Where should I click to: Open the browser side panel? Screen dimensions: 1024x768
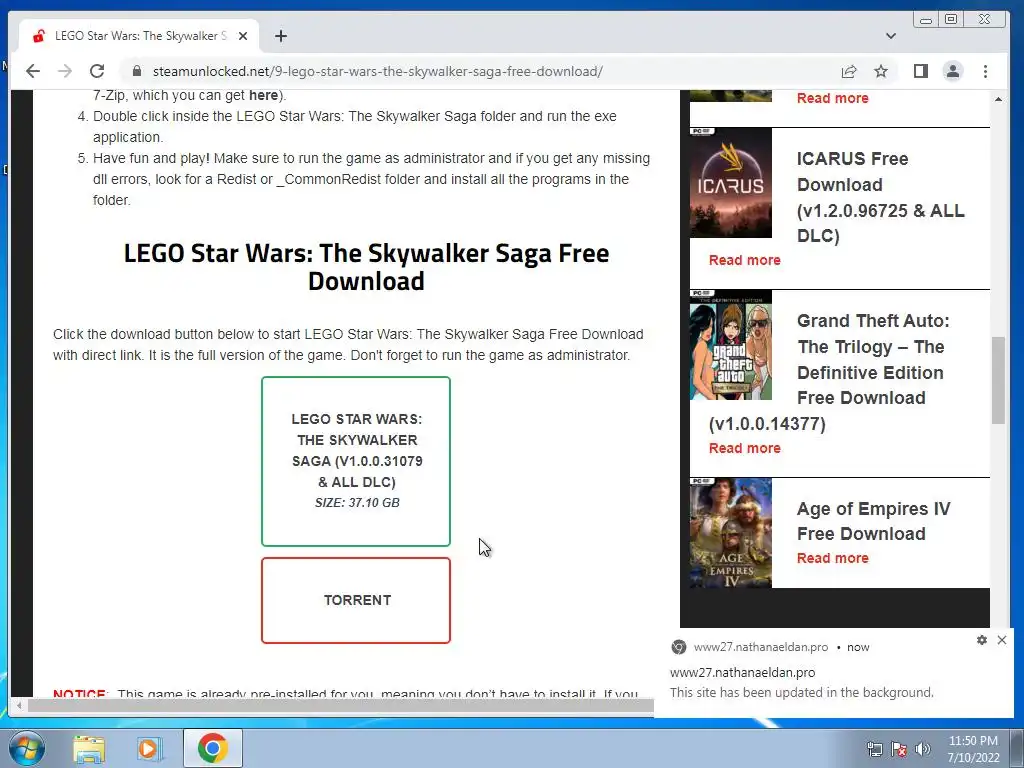[921, 71]
